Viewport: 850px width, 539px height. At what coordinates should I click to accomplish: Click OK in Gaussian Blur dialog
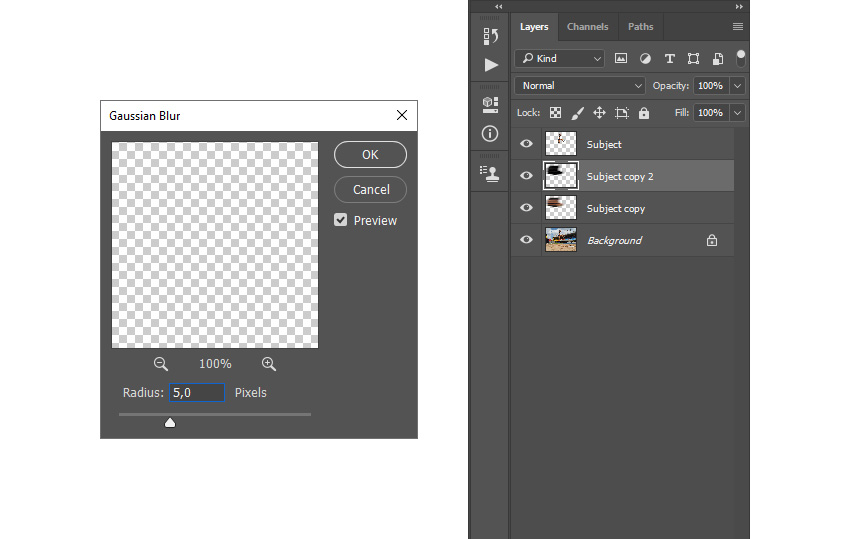[370, 155]
